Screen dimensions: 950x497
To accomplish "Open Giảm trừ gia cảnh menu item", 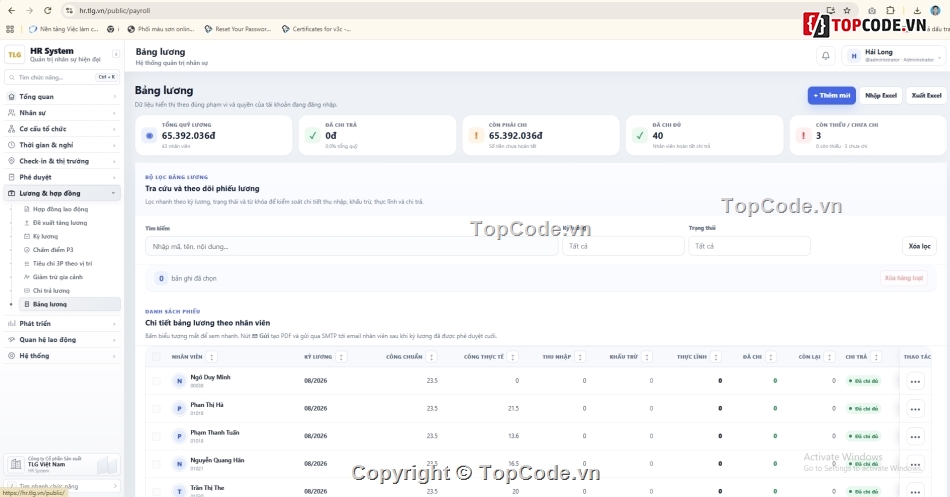I will click(71, 277).
